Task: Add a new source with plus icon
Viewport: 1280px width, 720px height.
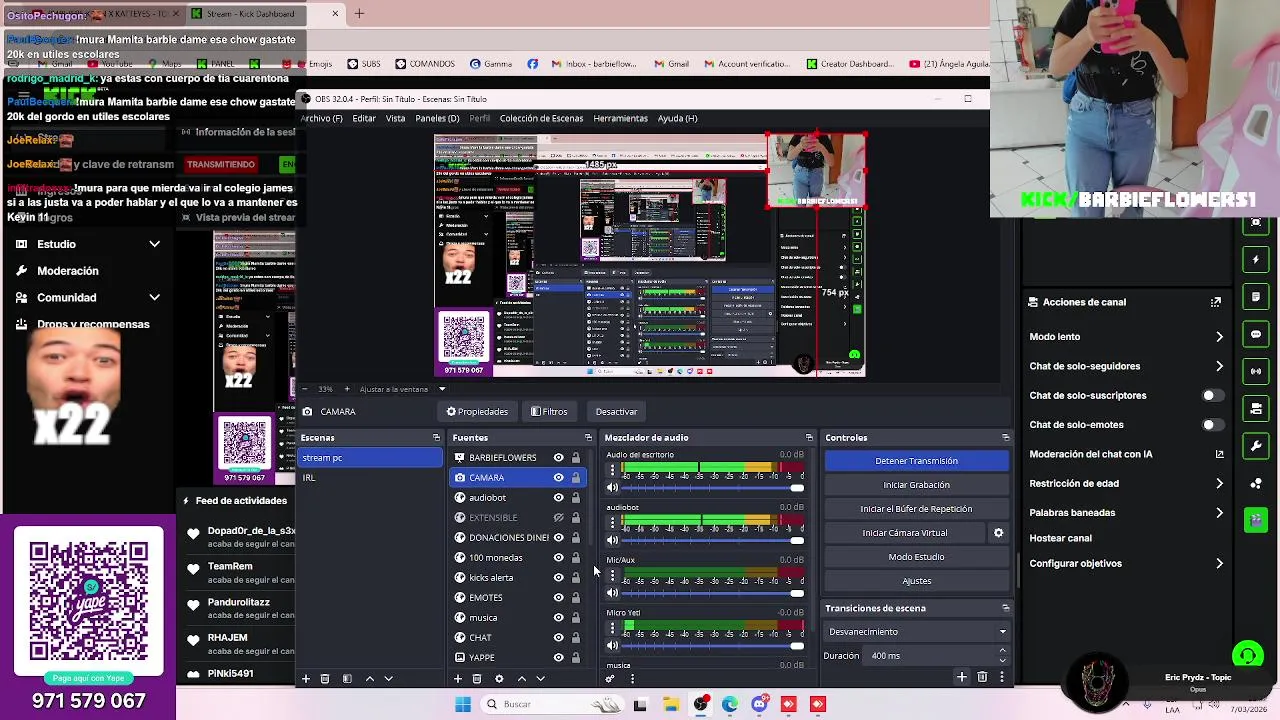Action: click(458, 679)
